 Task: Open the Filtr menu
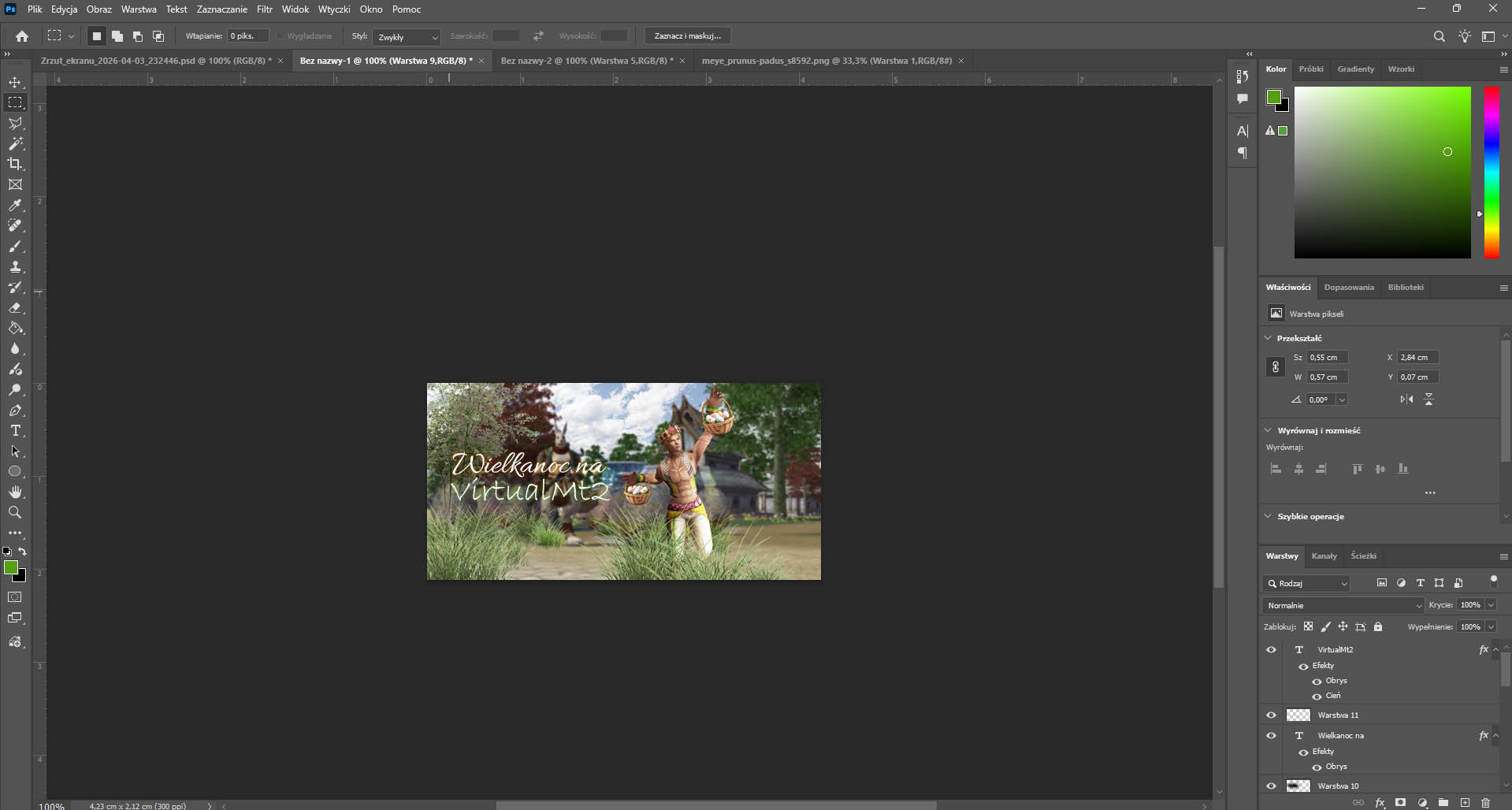click(264, 9)
